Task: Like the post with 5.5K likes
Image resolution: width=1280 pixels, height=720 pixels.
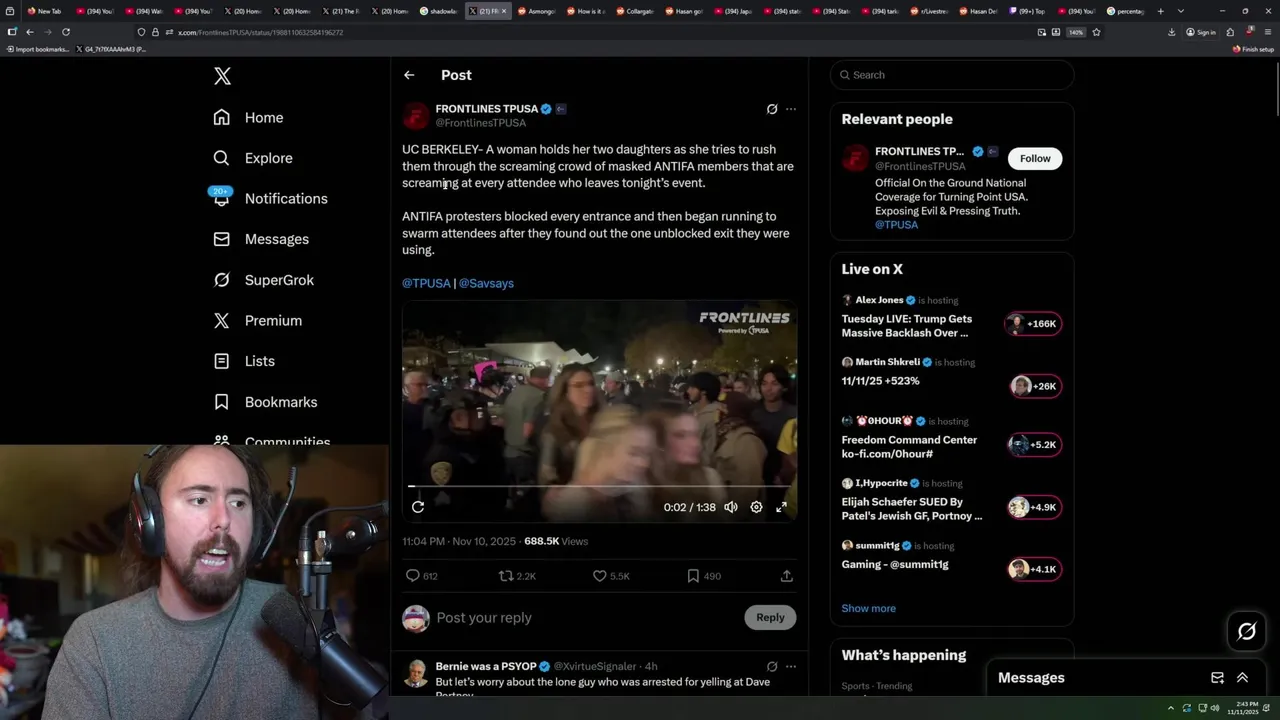Action: pyautogui.click(x=610, y=576)
